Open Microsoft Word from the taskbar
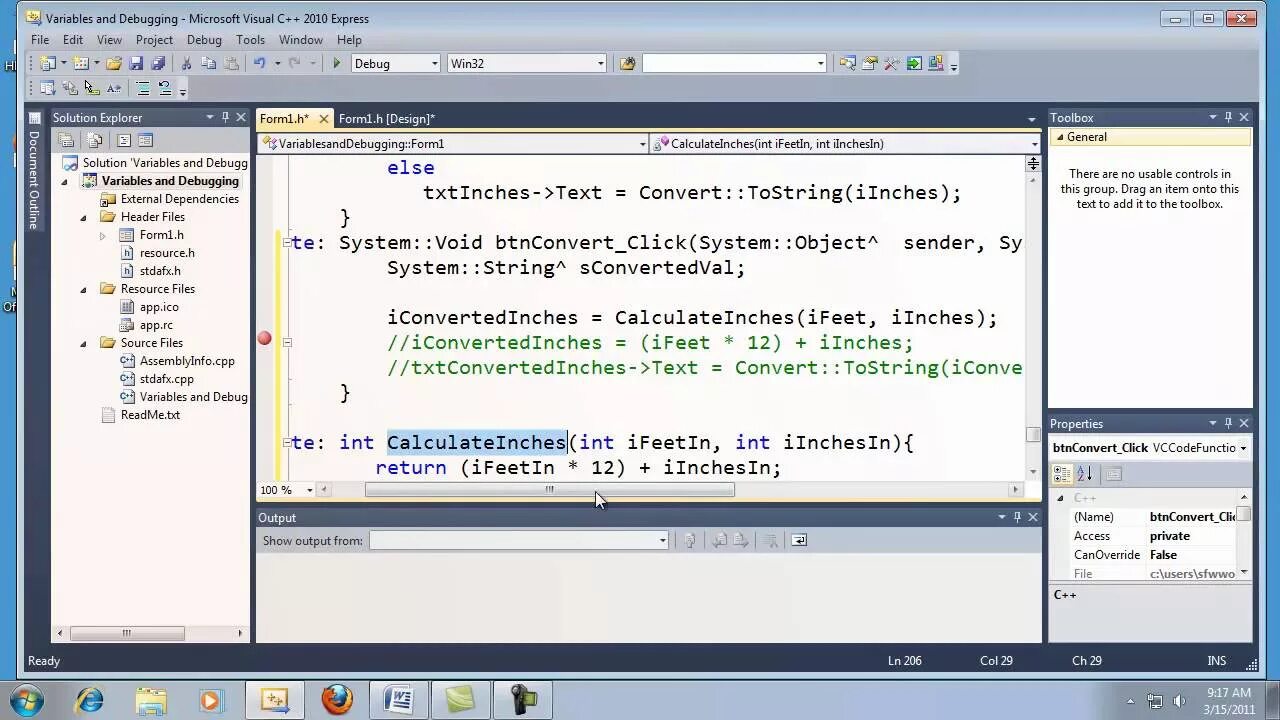Viewport: 1280px width, 720px height. [398, 699]
